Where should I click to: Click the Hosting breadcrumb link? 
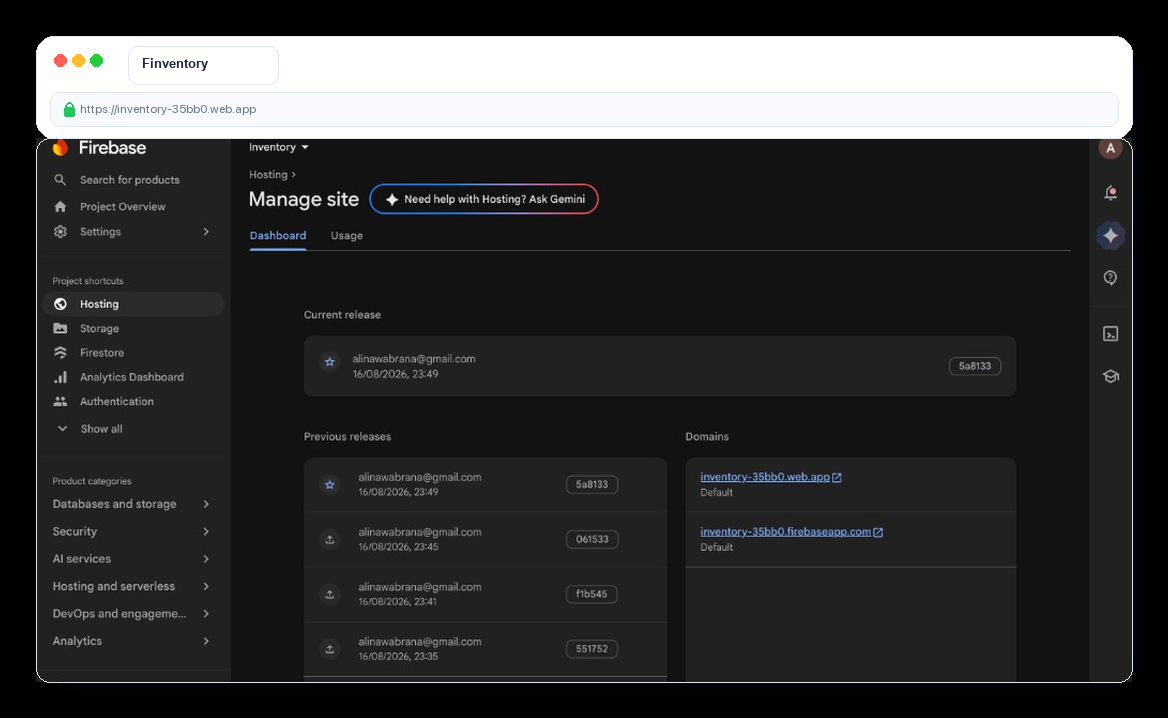coord(268,174)
